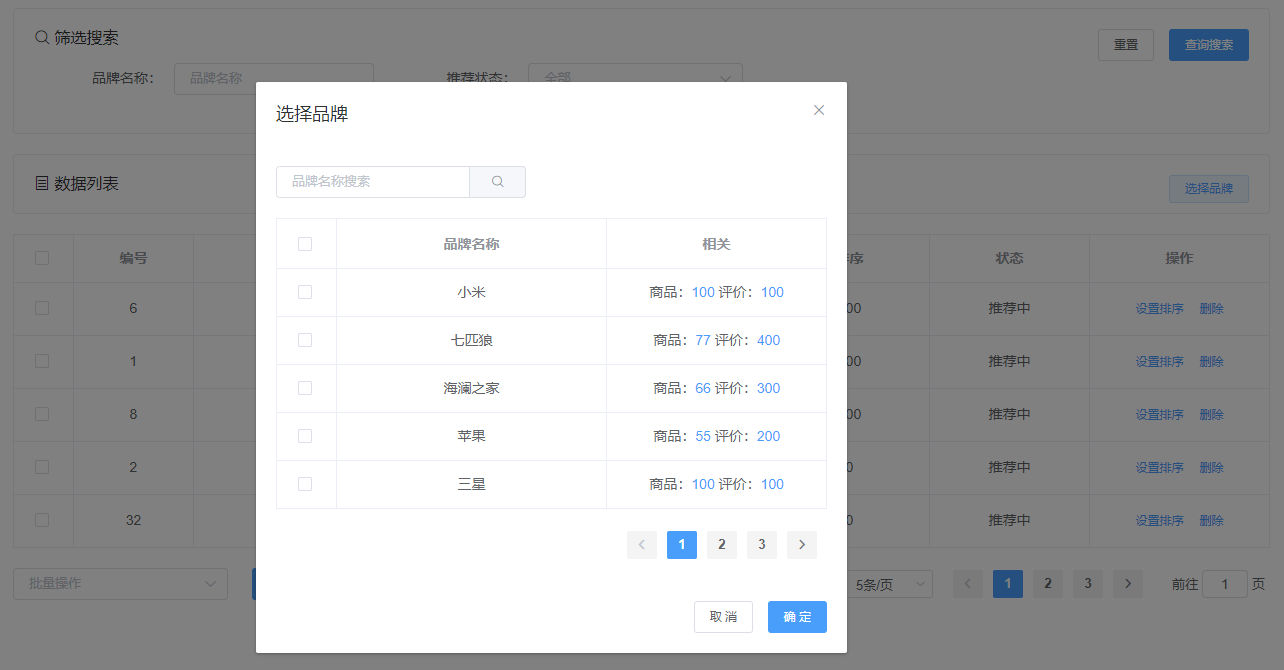Image resolution: width=1284 pixels, height=670 pixels.
Task: Click 相关 column header in dialog
Action: coord(716,244)
